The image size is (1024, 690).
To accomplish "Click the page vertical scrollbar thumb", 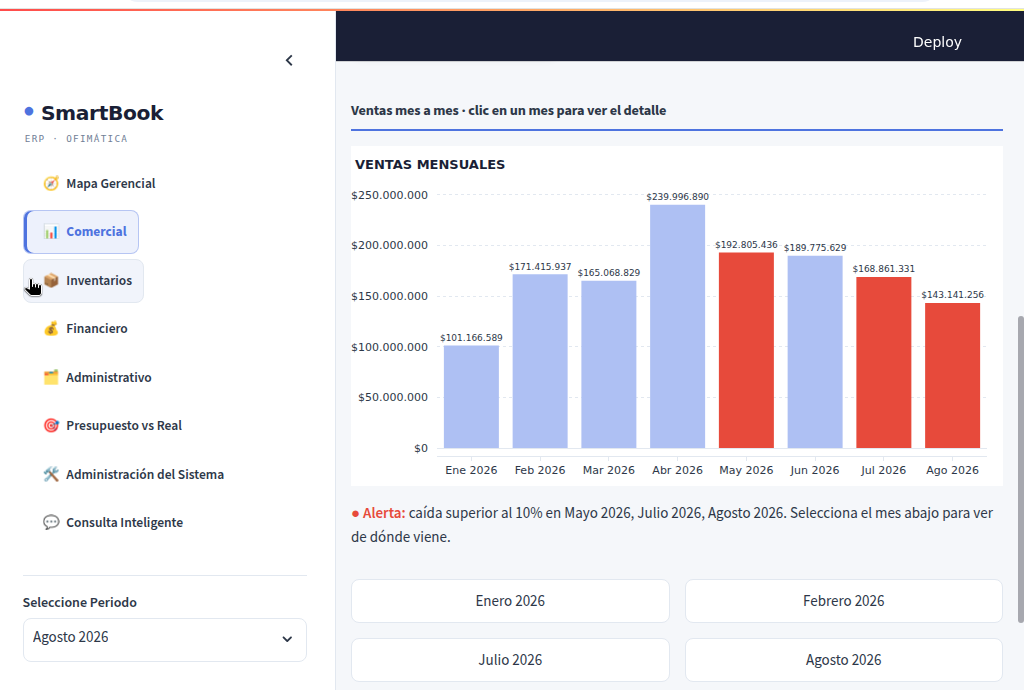I will coord(1020,469).
